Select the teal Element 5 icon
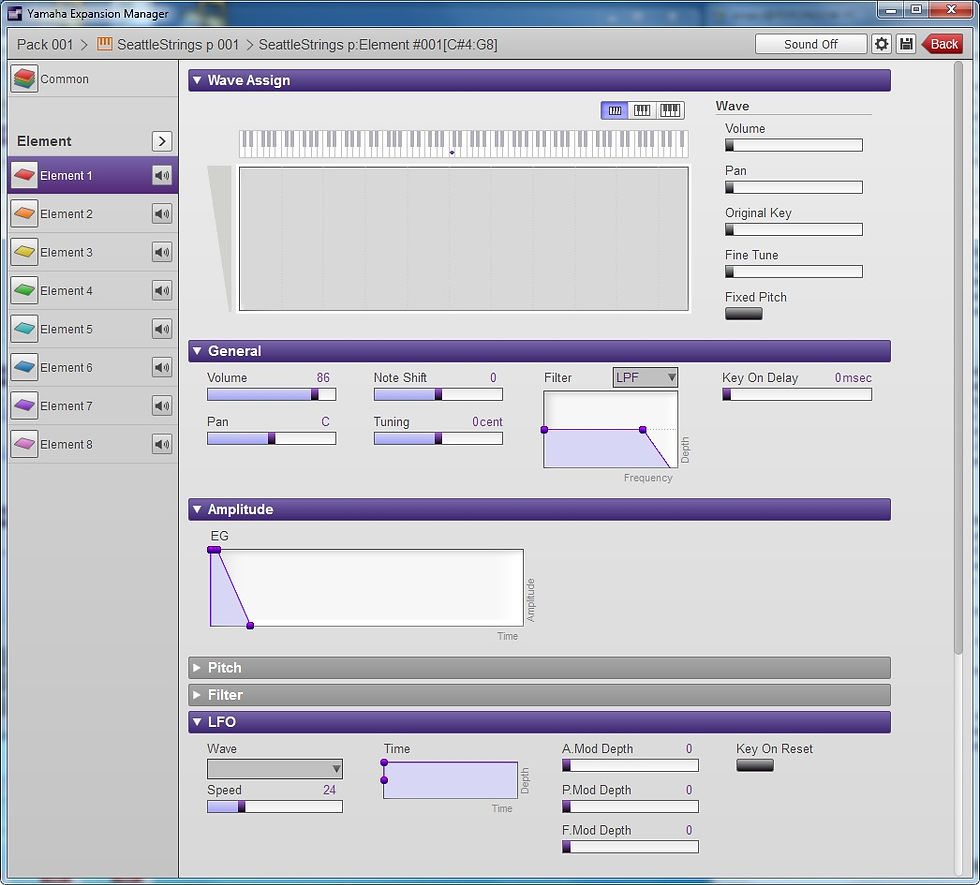The image size is (980, 885). (x=24, y=329)
